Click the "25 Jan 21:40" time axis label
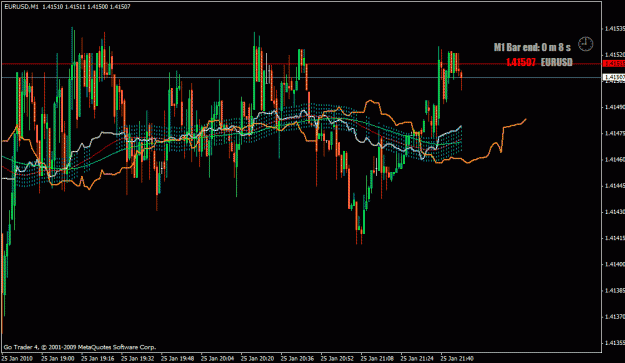Screen dimensions: 625x363 click(x=457, y=358)
